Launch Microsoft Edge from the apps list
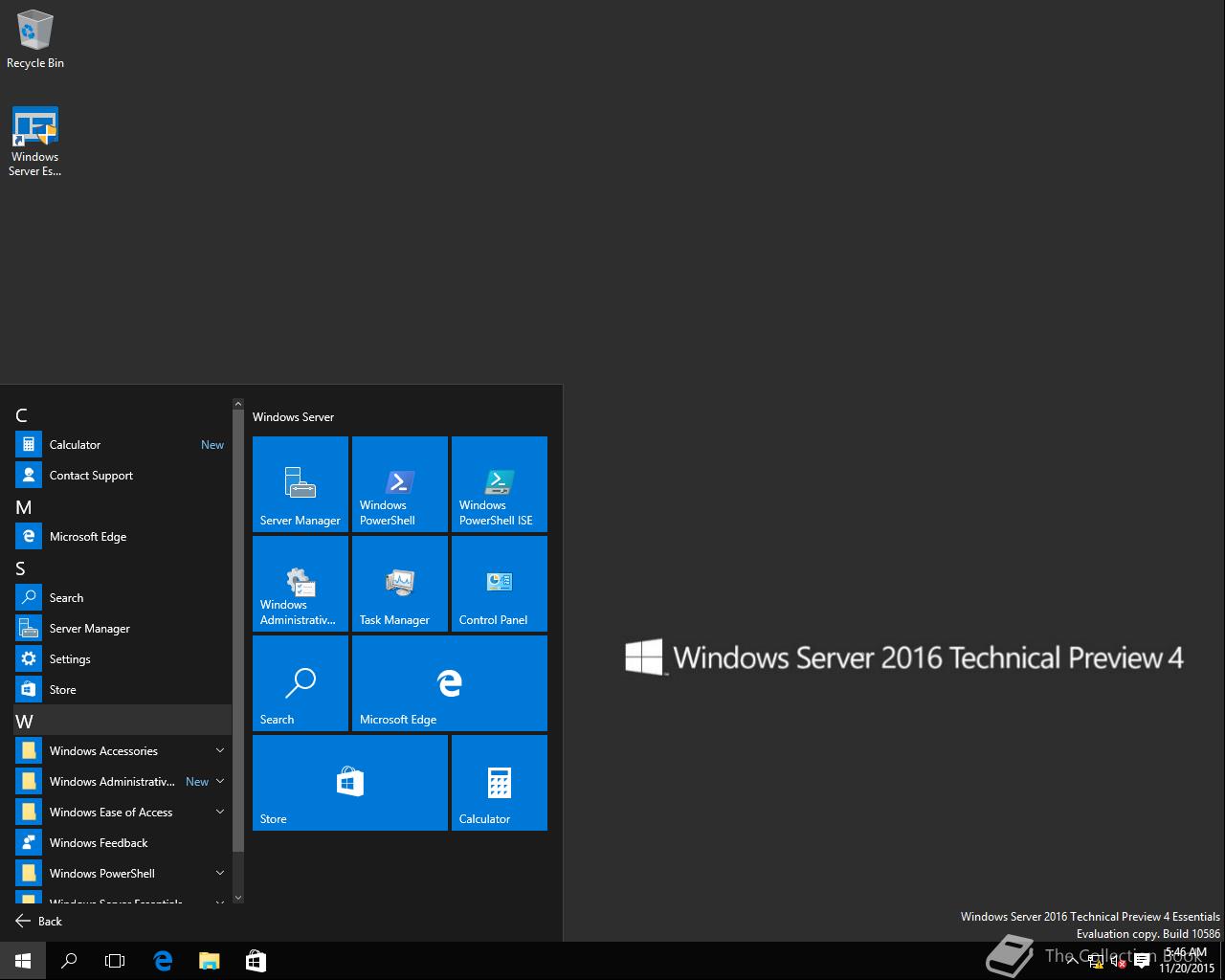The image size is (1225, 980). (x=122, y=537)
